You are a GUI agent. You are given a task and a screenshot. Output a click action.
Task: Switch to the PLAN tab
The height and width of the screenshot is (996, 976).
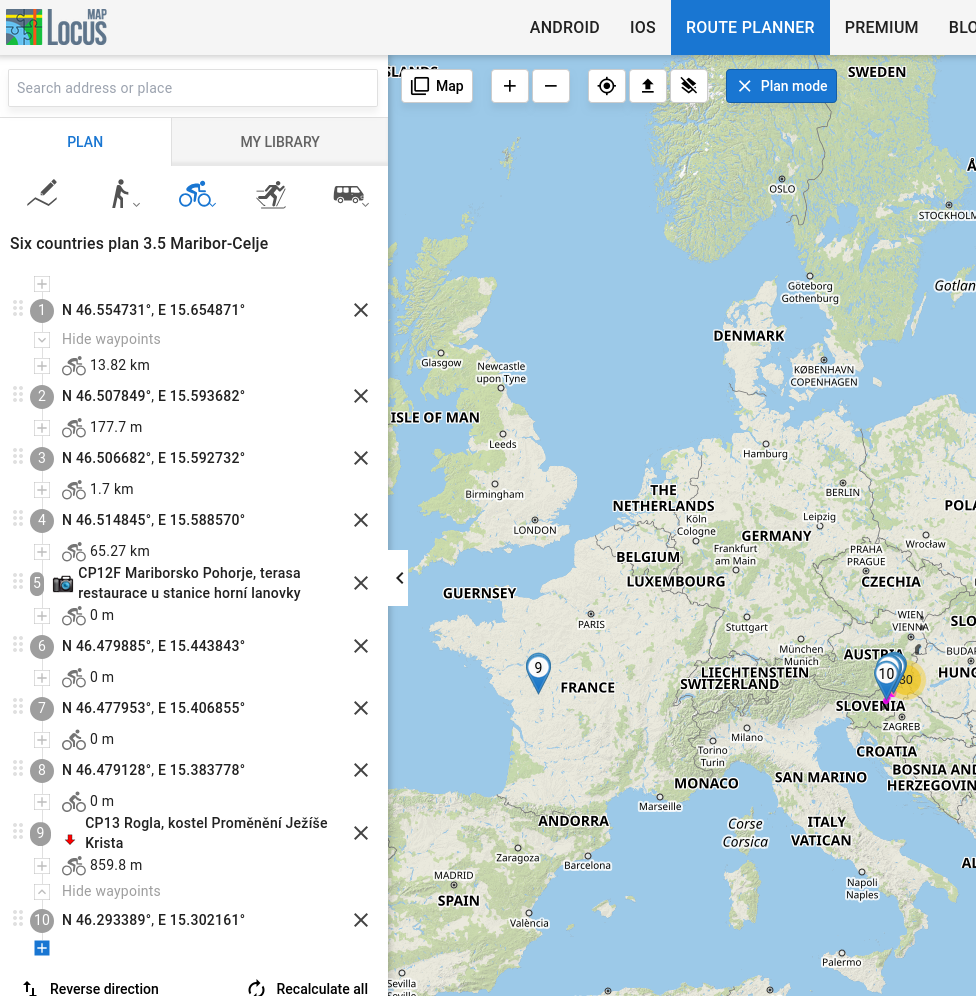(85, 142)
